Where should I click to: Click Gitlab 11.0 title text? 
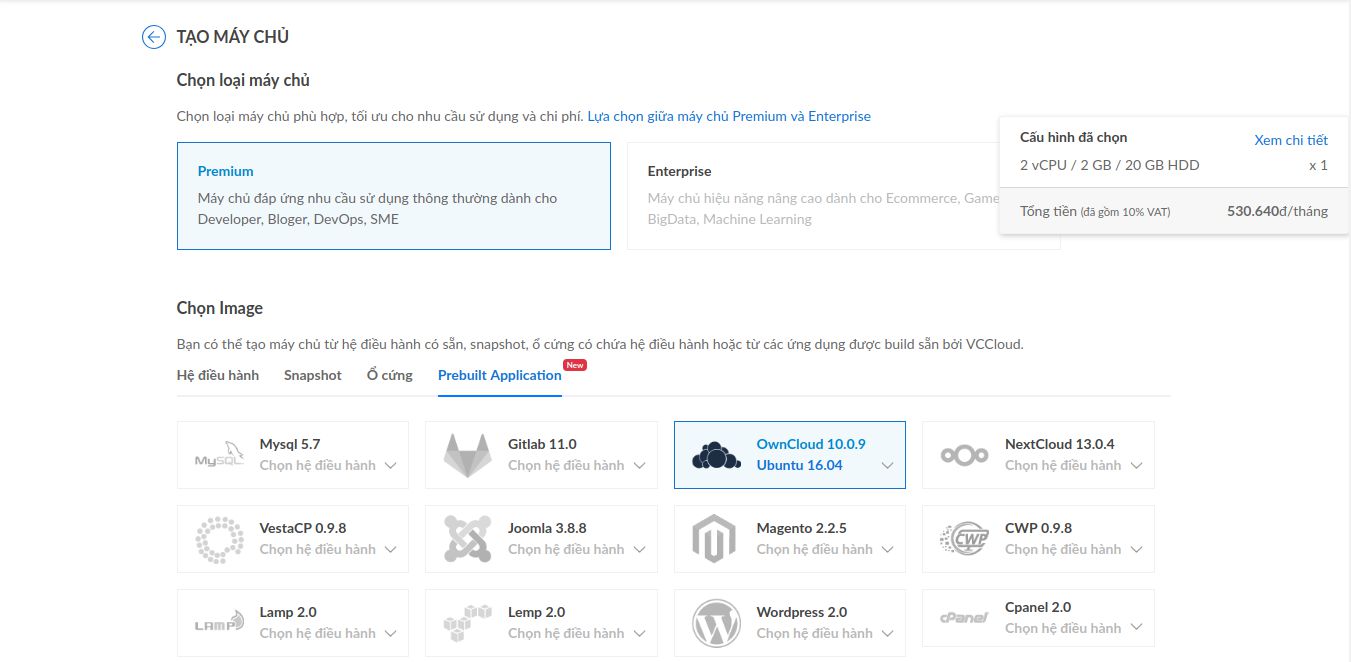(542, 444)
